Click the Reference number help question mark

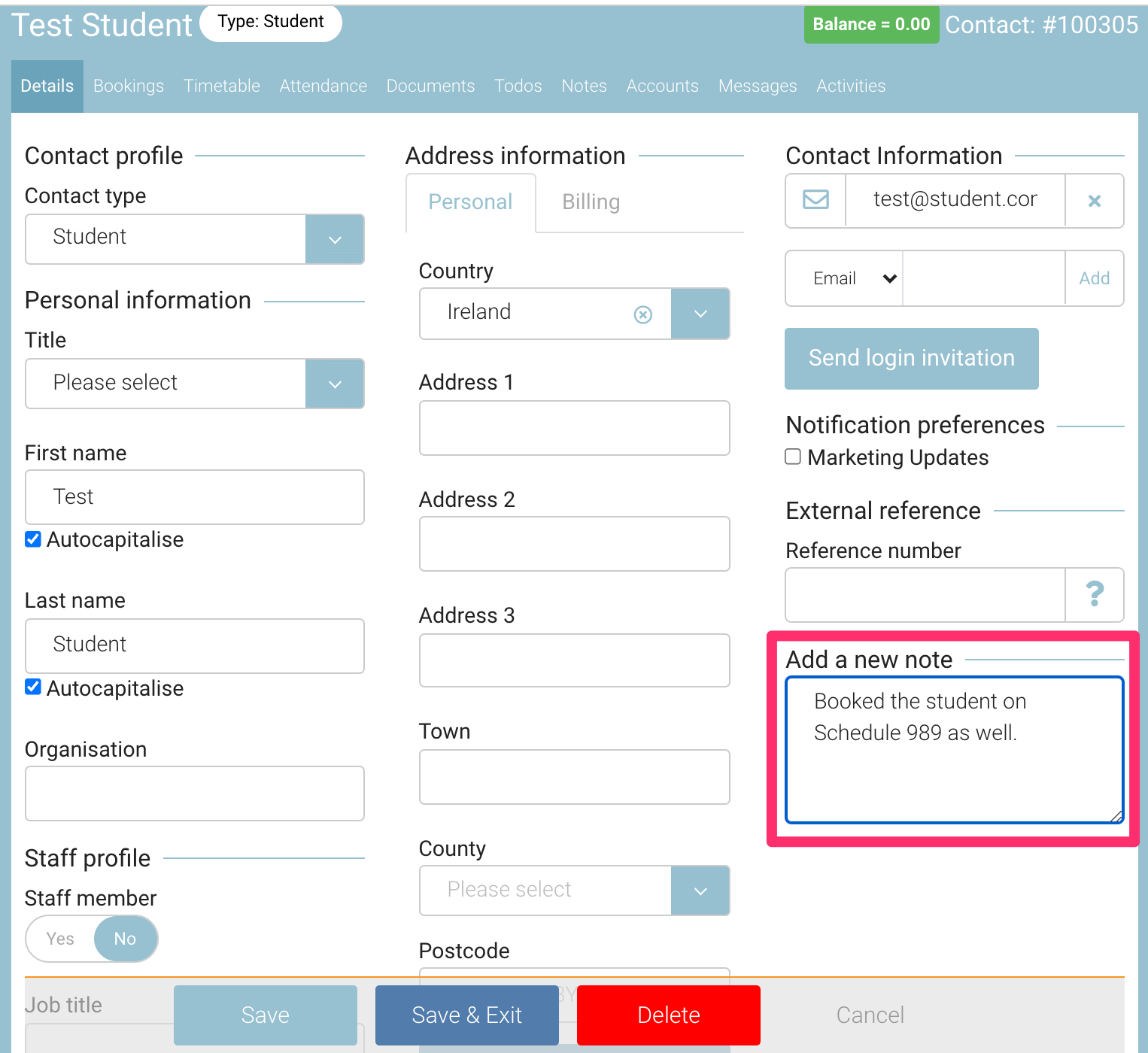(1095, 595)
